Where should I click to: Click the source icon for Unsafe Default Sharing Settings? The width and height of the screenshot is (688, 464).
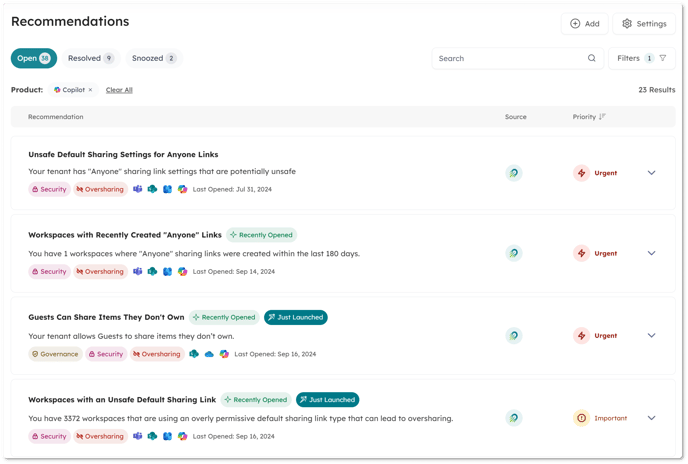[513, 173]
